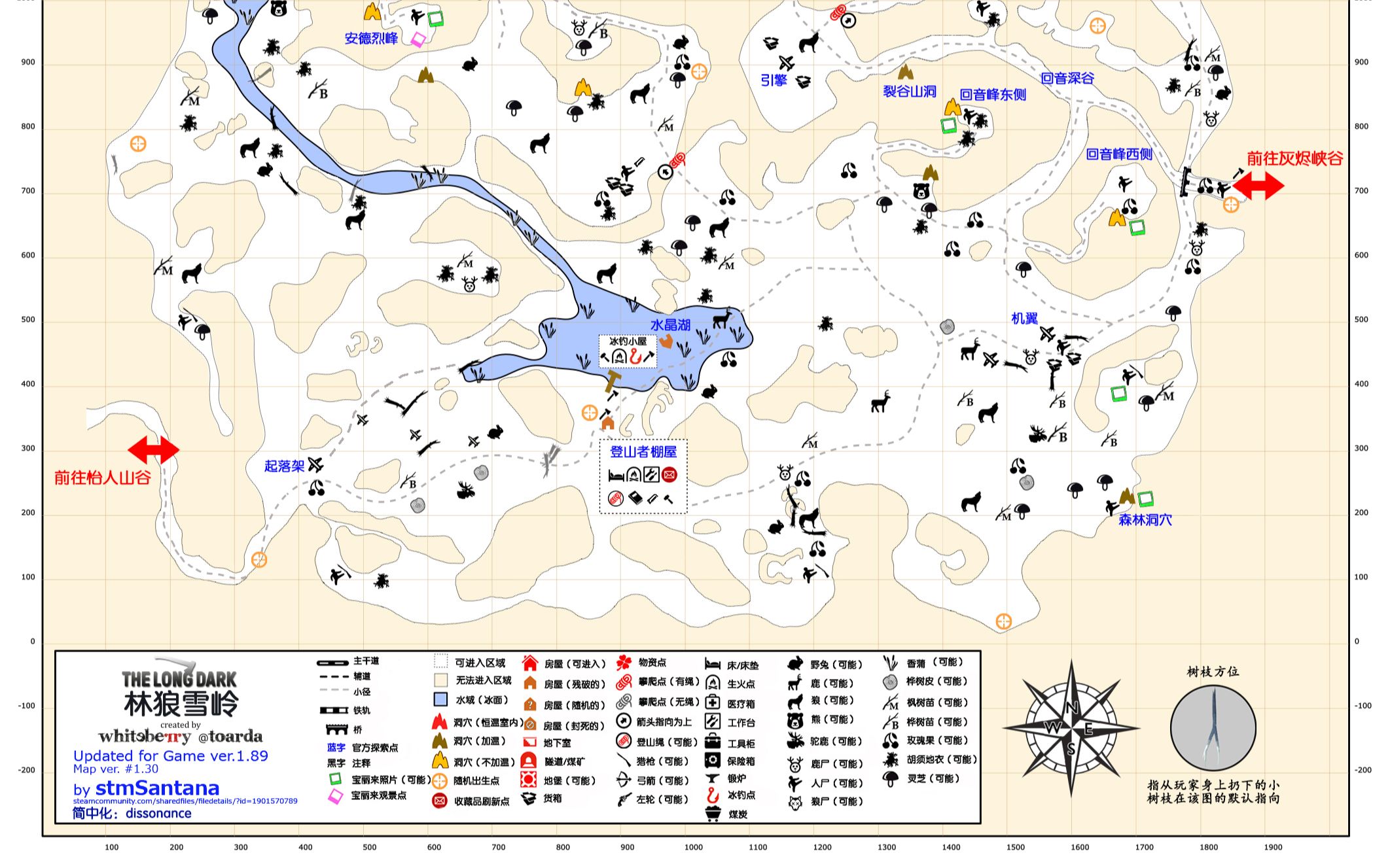Click the 冰钓小屋 title

click(x=628, y=341)
